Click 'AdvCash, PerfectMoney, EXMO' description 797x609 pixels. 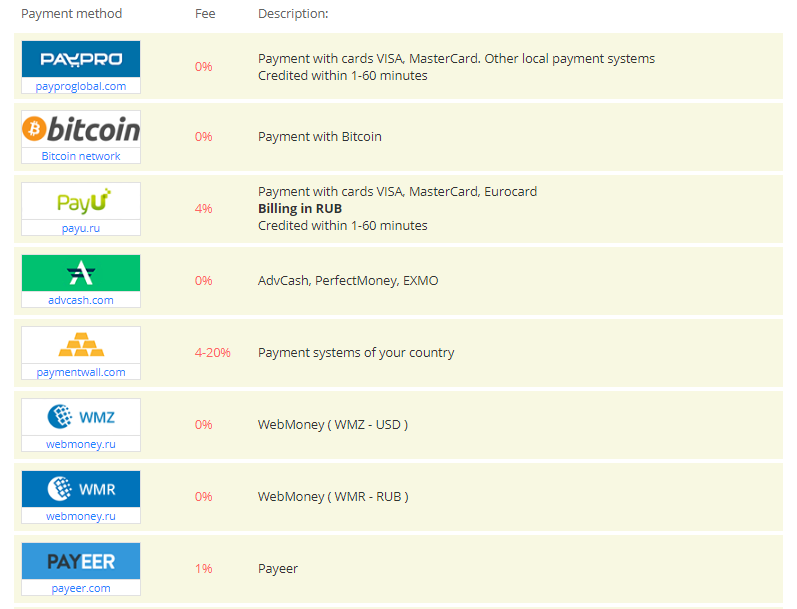[348, 281]
